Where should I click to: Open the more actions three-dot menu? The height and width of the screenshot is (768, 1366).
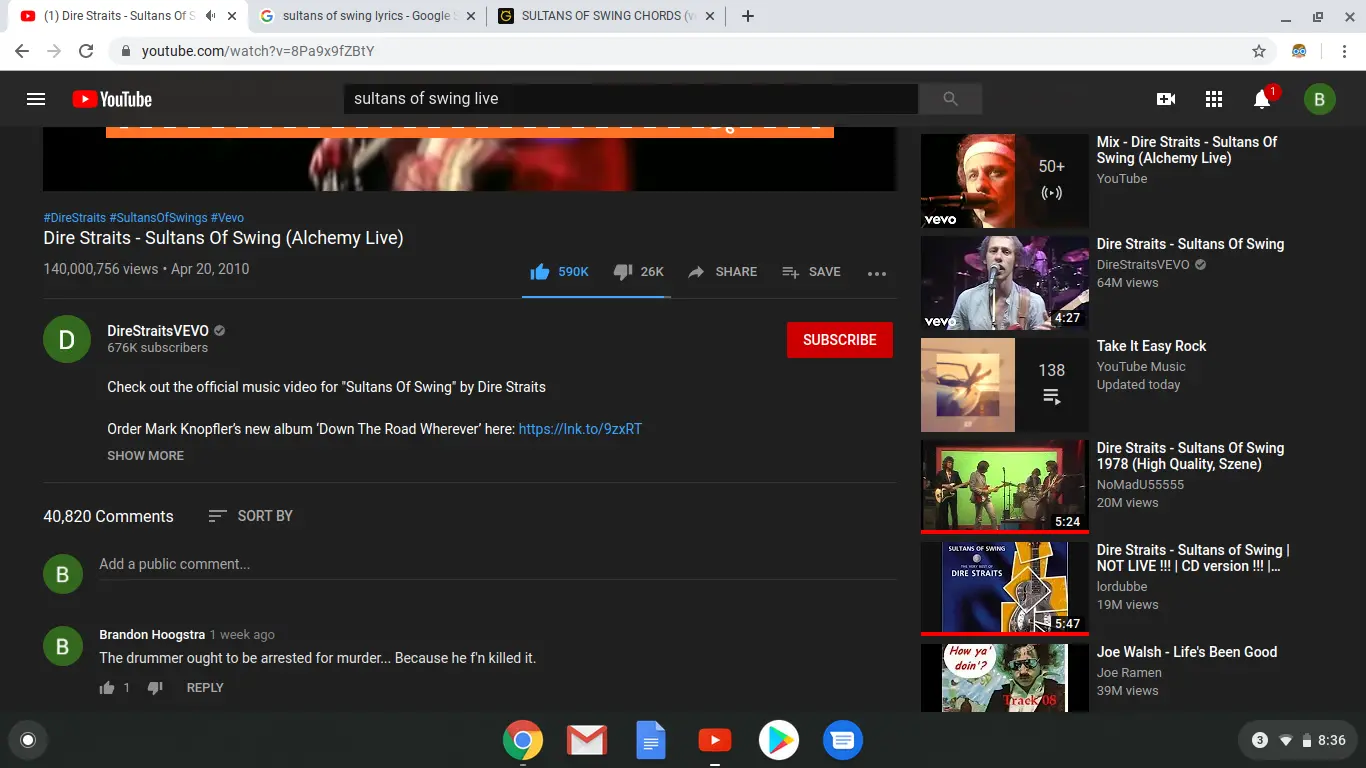pyautogui.click(x=877, y=273)
